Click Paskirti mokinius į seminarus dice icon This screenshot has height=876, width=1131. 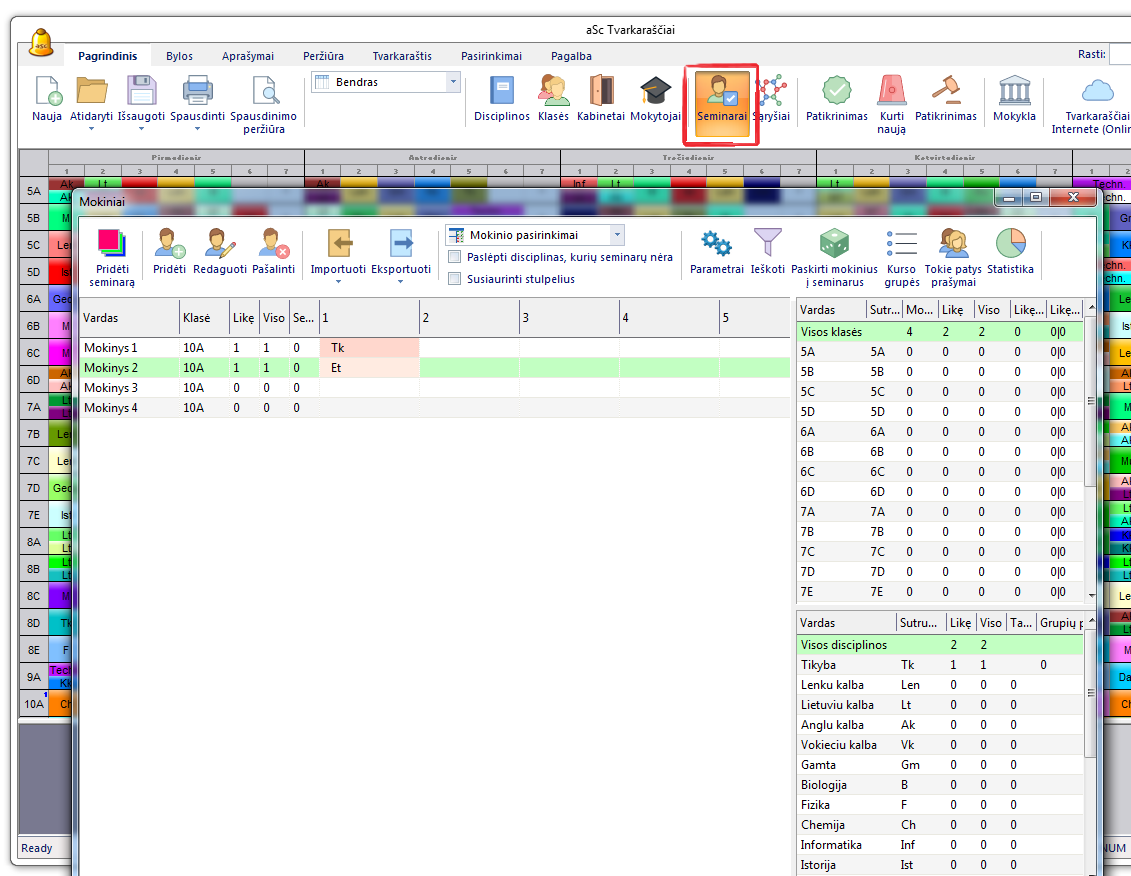pos(834,244)
